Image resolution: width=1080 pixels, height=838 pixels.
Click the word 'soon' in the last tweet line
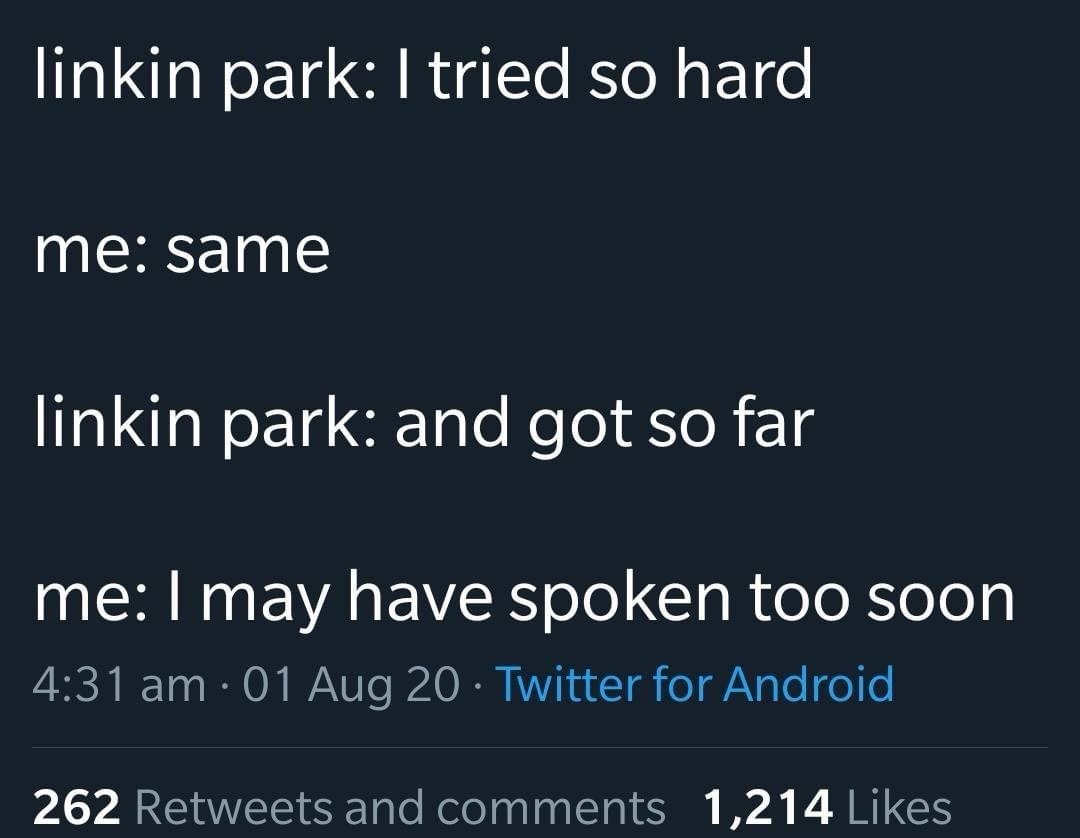coord(941,599)
